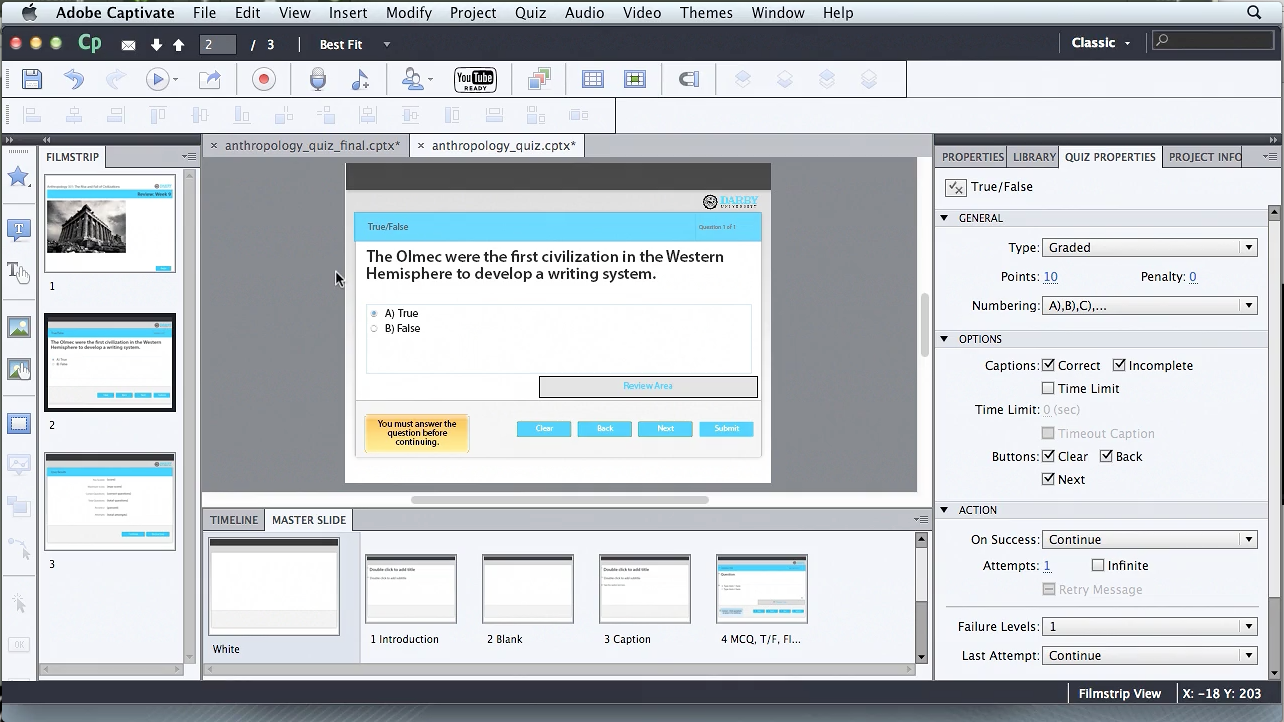Click the red Record button icon
1284x722 pixels.
tap(264, 80)
